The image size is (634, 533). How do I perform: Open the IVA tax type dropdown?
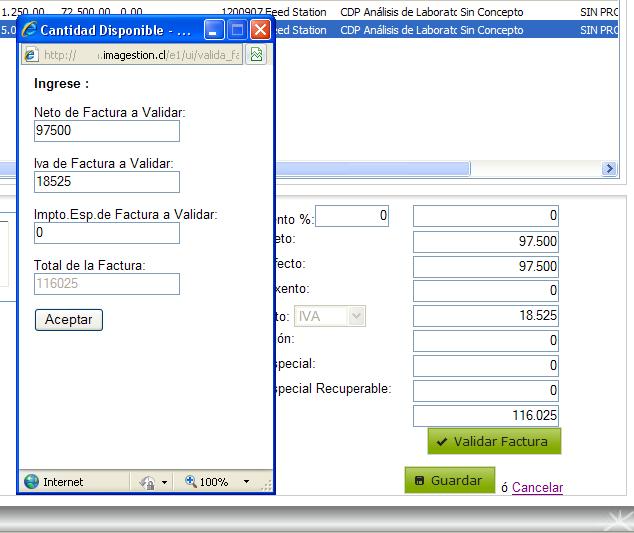(330, 316)
